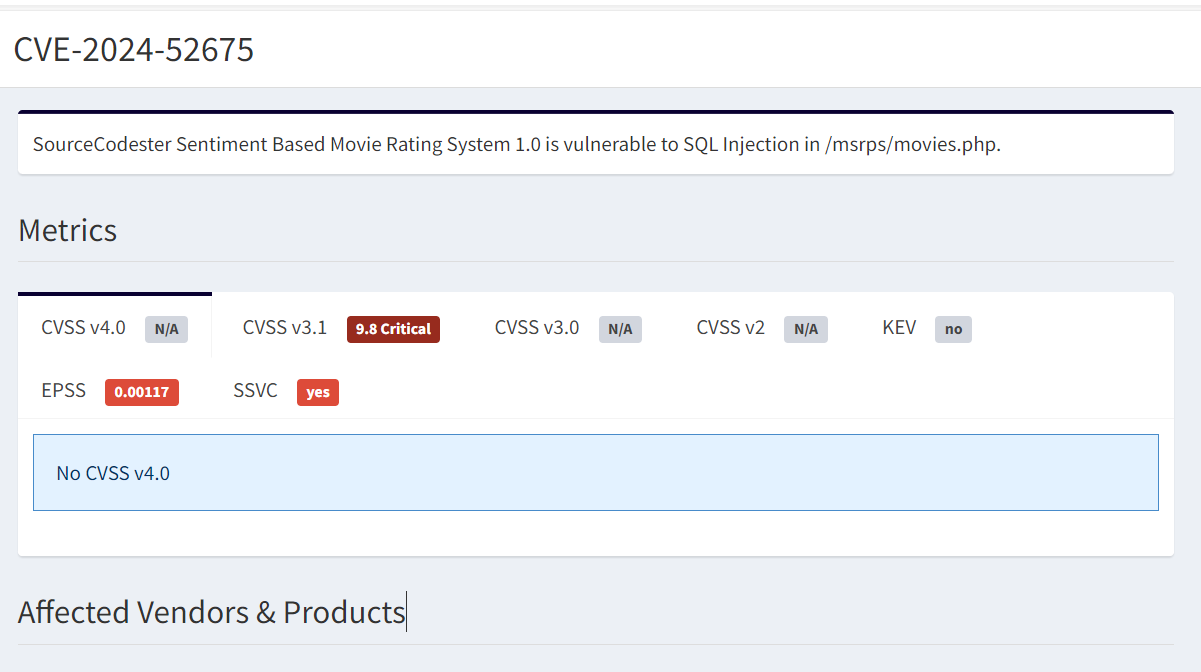
Task: Click the Affected Vendors & Products heading
Action: pos(211,612)
